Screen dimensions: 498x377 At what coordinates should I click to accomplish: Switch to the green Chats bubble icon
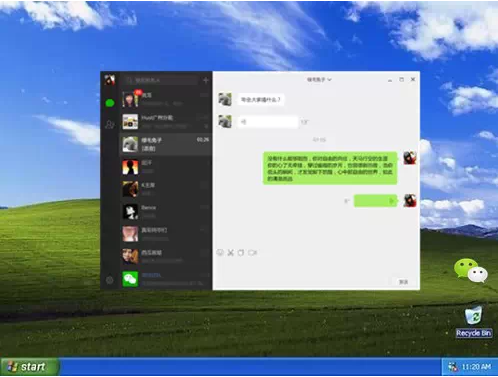[110, 103]
